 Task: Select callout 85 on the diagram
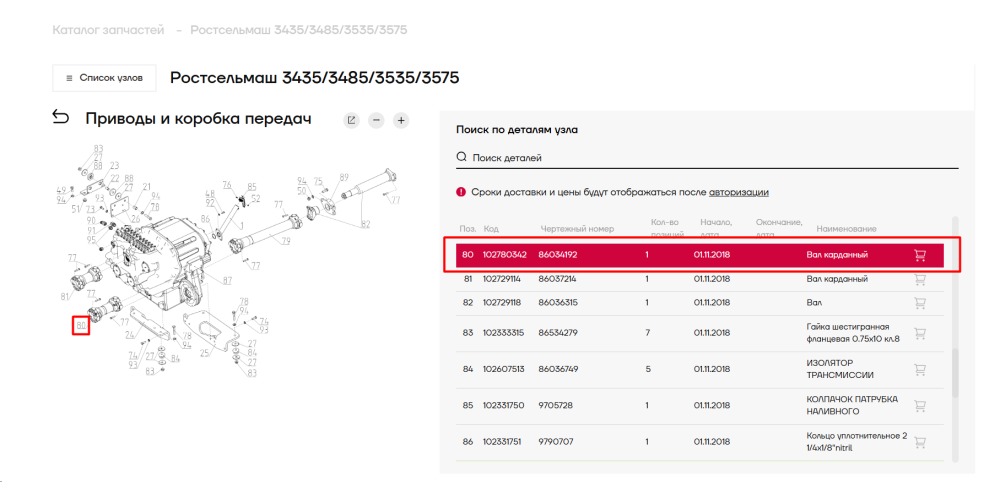pyautogui.click(x=252, y=187)
